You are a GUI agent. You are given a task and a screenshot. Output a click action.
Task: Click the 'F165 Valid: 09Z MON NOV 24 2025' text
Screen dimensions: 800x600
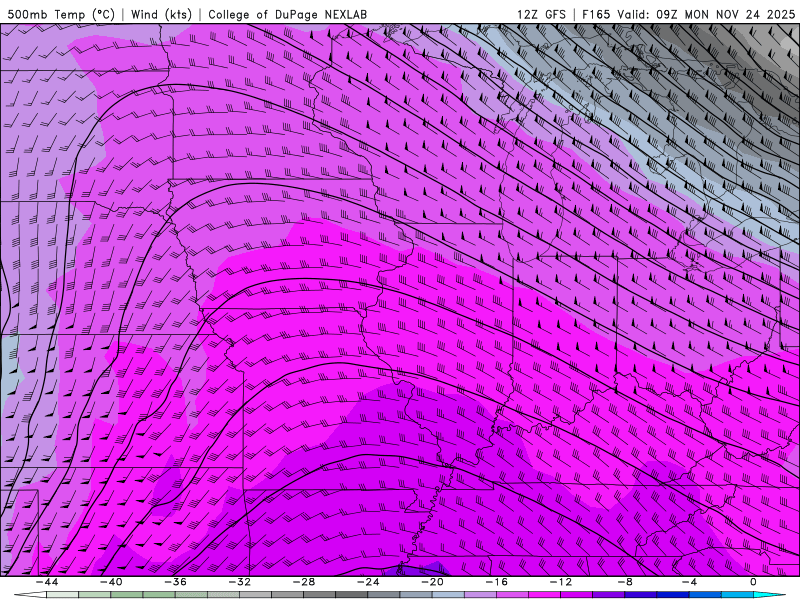pos(689,14)
